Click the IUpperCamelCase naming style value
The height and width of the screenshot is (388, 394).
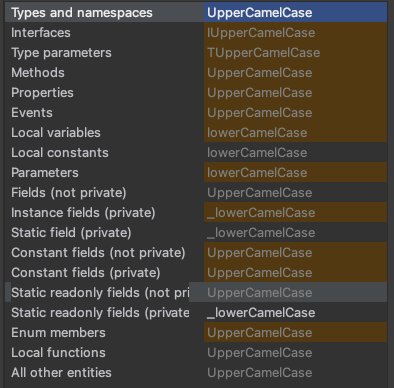[x=261, y=33]
